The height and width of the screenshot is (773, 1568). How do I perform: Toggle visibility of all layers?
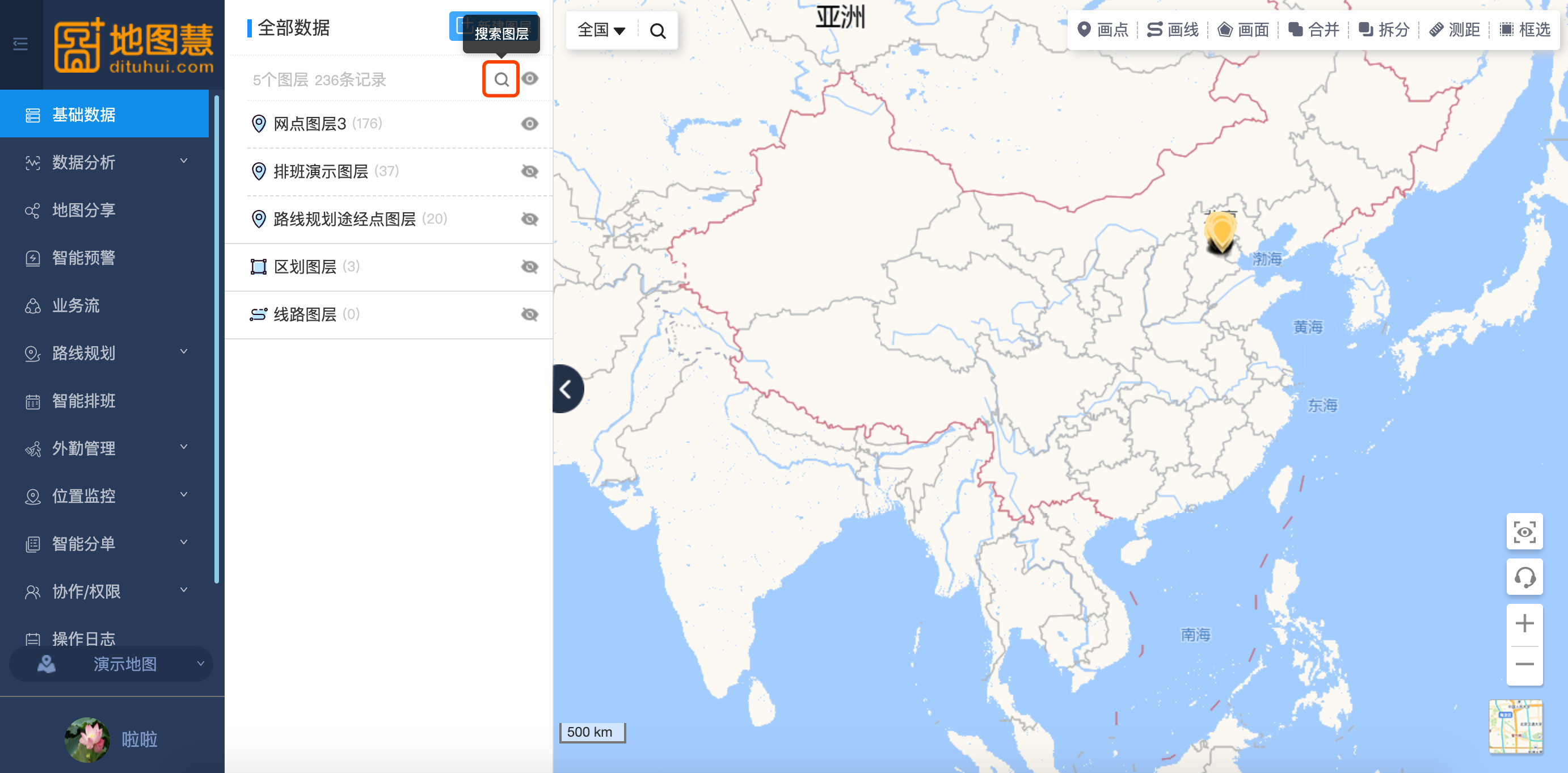click(x=530, y=78)
